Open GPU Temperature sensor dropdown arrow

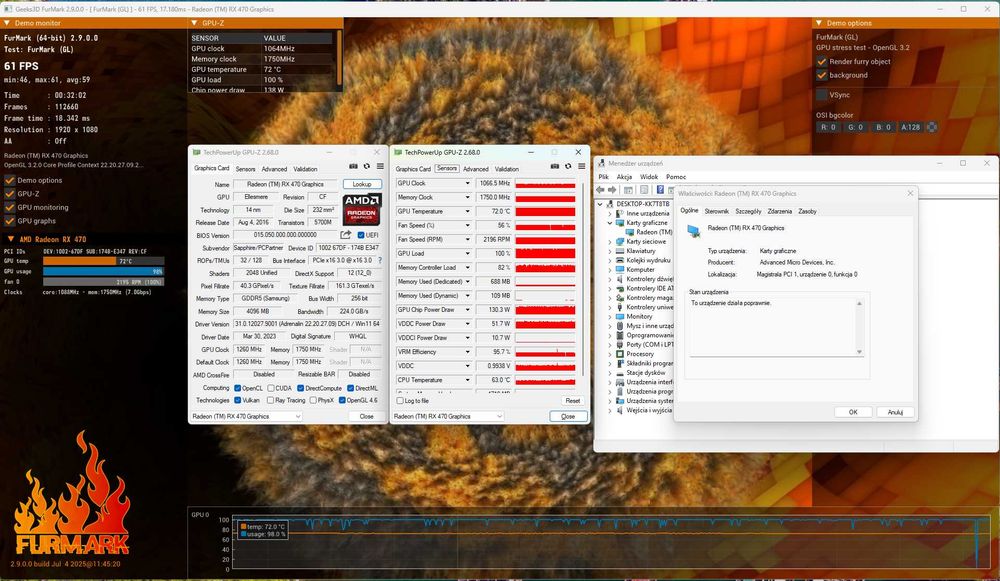[x=467, y=211]
